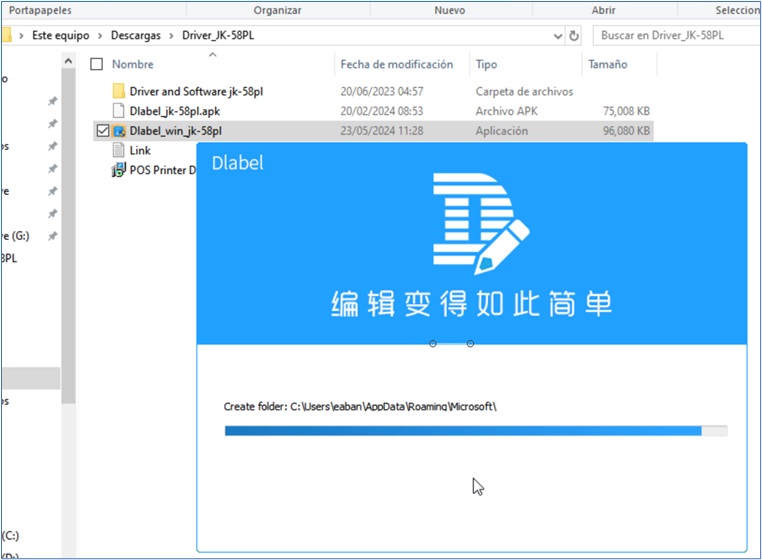Image resolution: width=762 pixels, height=560 pixels.
Task: Click the navigation pane scroll-up arrow
Action: pos(69,61)
